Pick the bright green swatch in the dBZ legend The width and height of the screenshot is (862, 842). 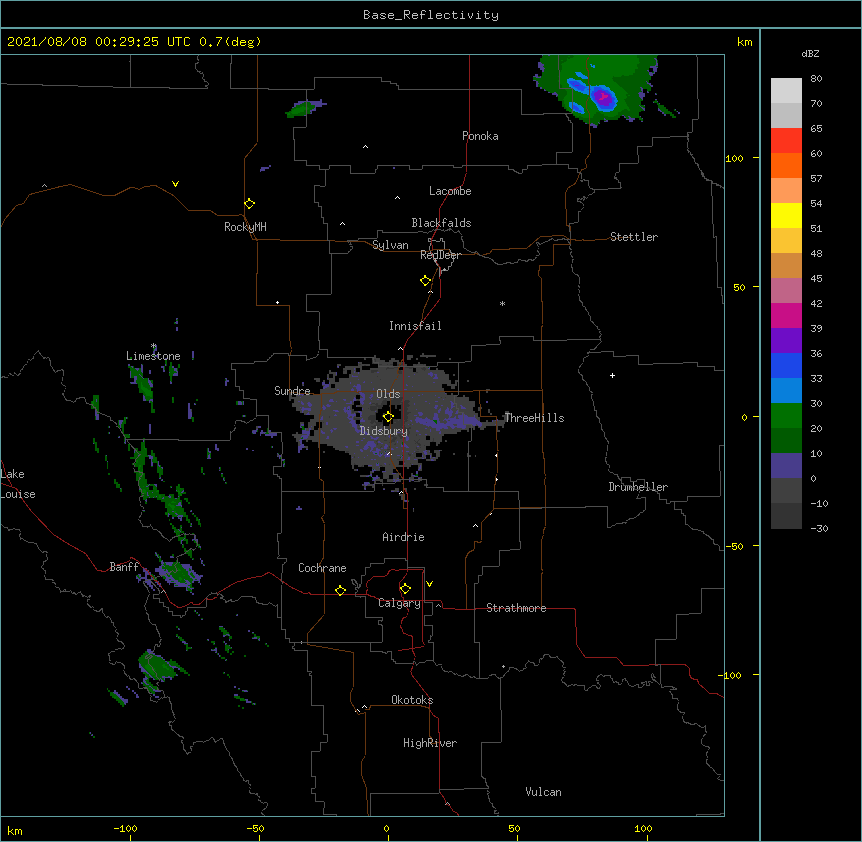tap(786, 416)
